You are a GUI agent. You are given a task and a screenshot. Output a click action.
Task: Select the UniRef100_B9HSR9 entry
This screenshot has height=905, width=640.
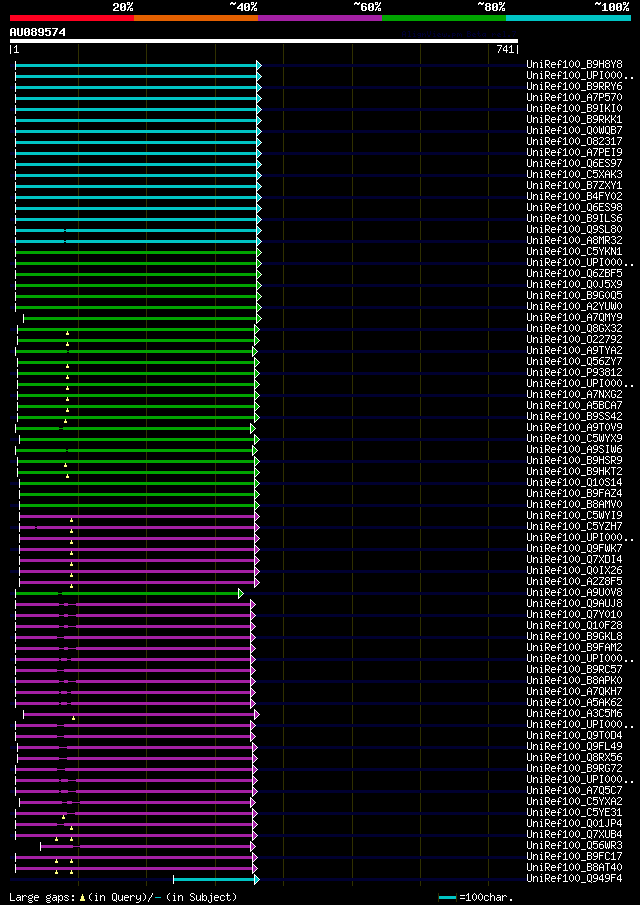coord(574,460)
